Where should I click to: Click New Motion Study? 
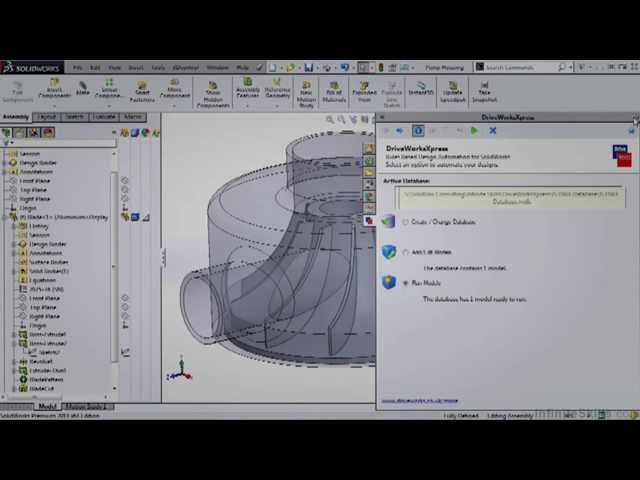point(306,94)
